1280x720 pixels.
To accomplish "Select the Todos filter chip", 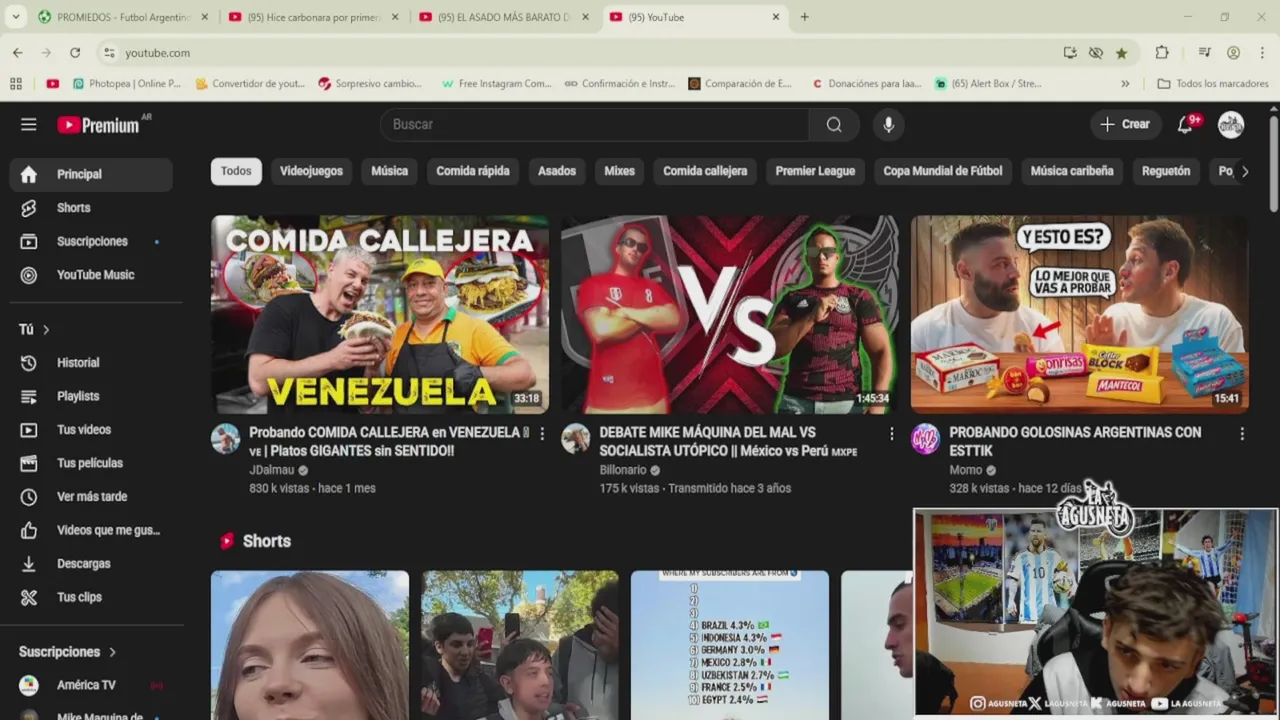I will (236, 171).
